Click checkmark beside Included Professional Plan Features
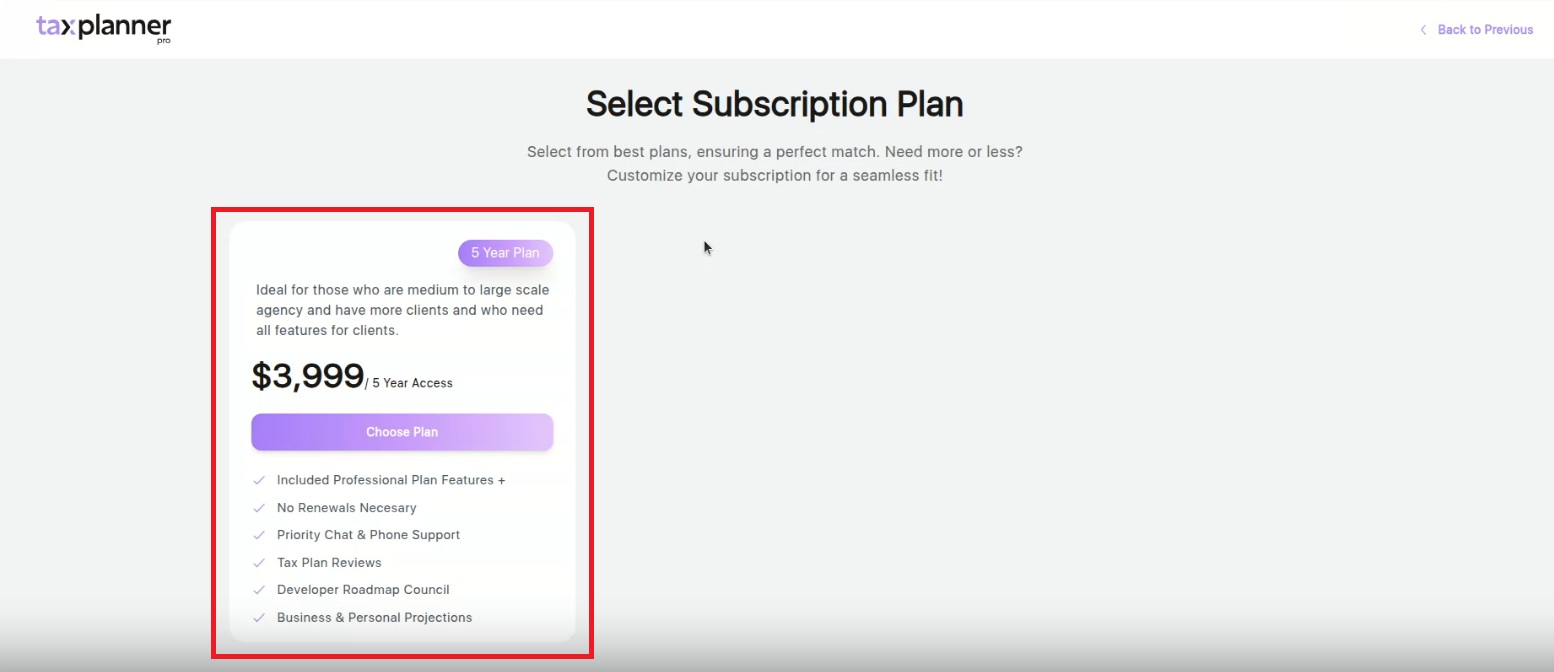The image size is (1554, 672). (x=259, y=480)
